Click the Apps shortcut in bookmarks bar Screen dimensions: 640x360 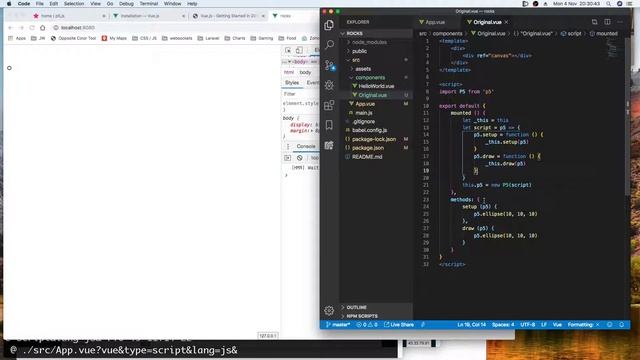(17, 38)
